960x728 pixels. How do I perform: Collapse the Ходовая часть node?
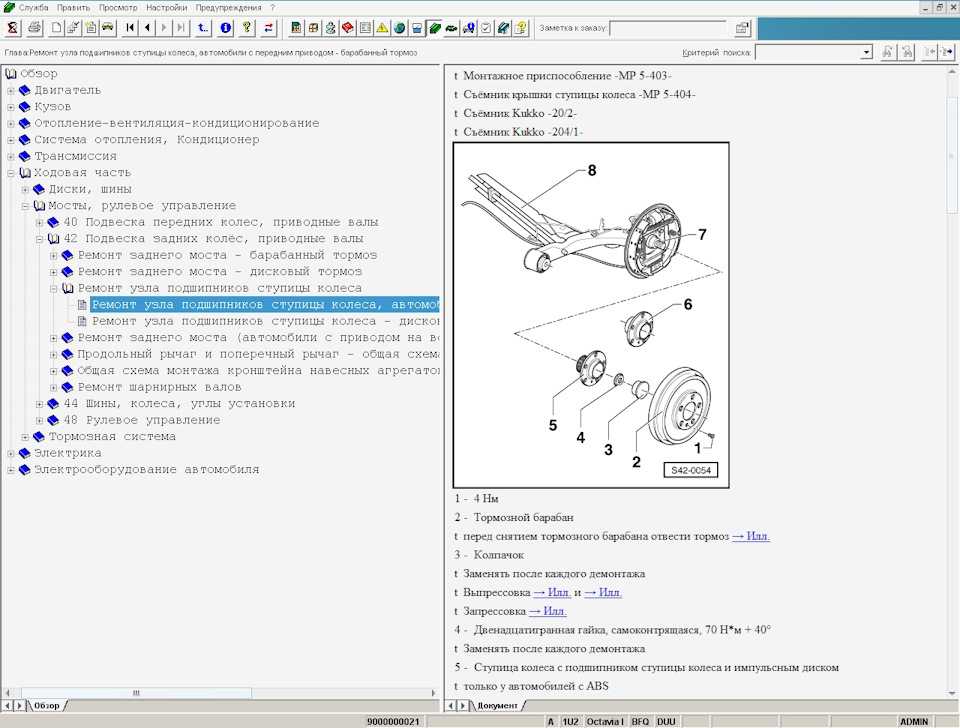(x=10, y=173)
